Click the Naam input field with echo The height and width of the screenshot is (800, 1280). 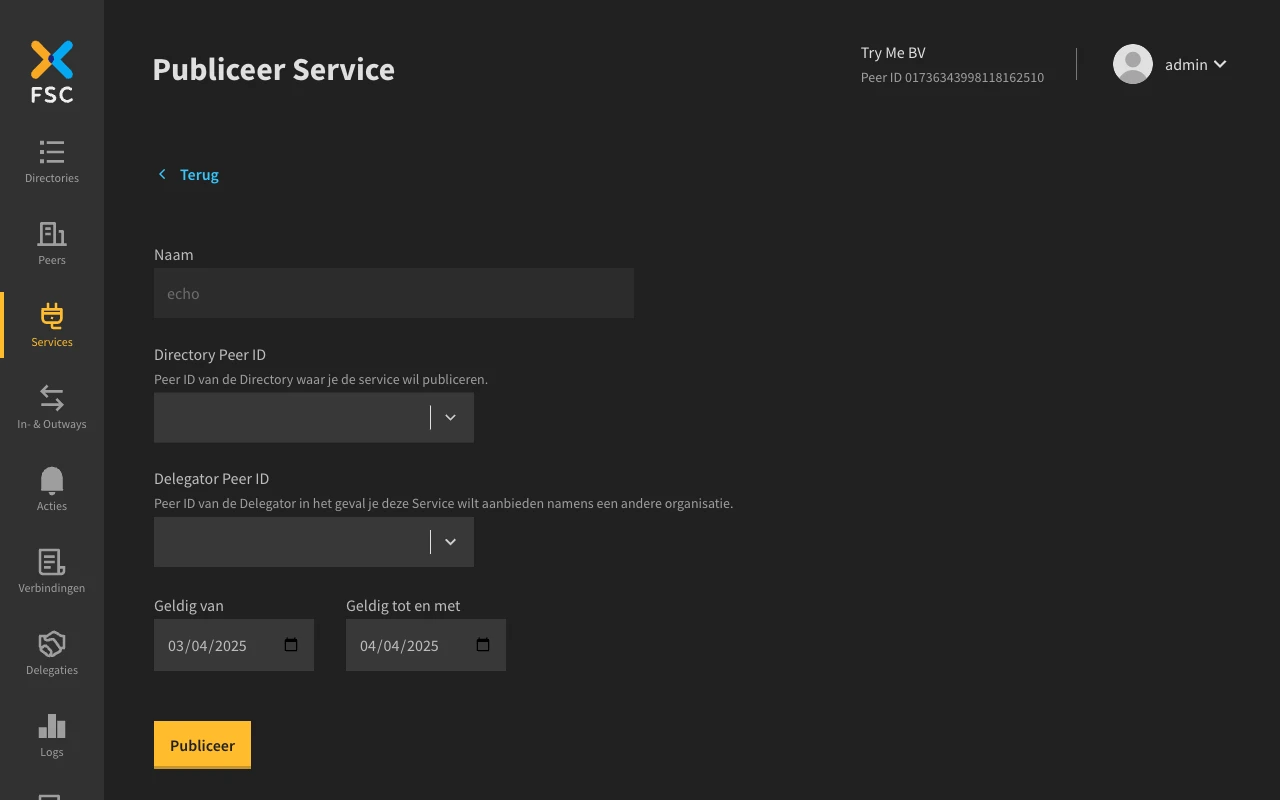tap(394, 293)
